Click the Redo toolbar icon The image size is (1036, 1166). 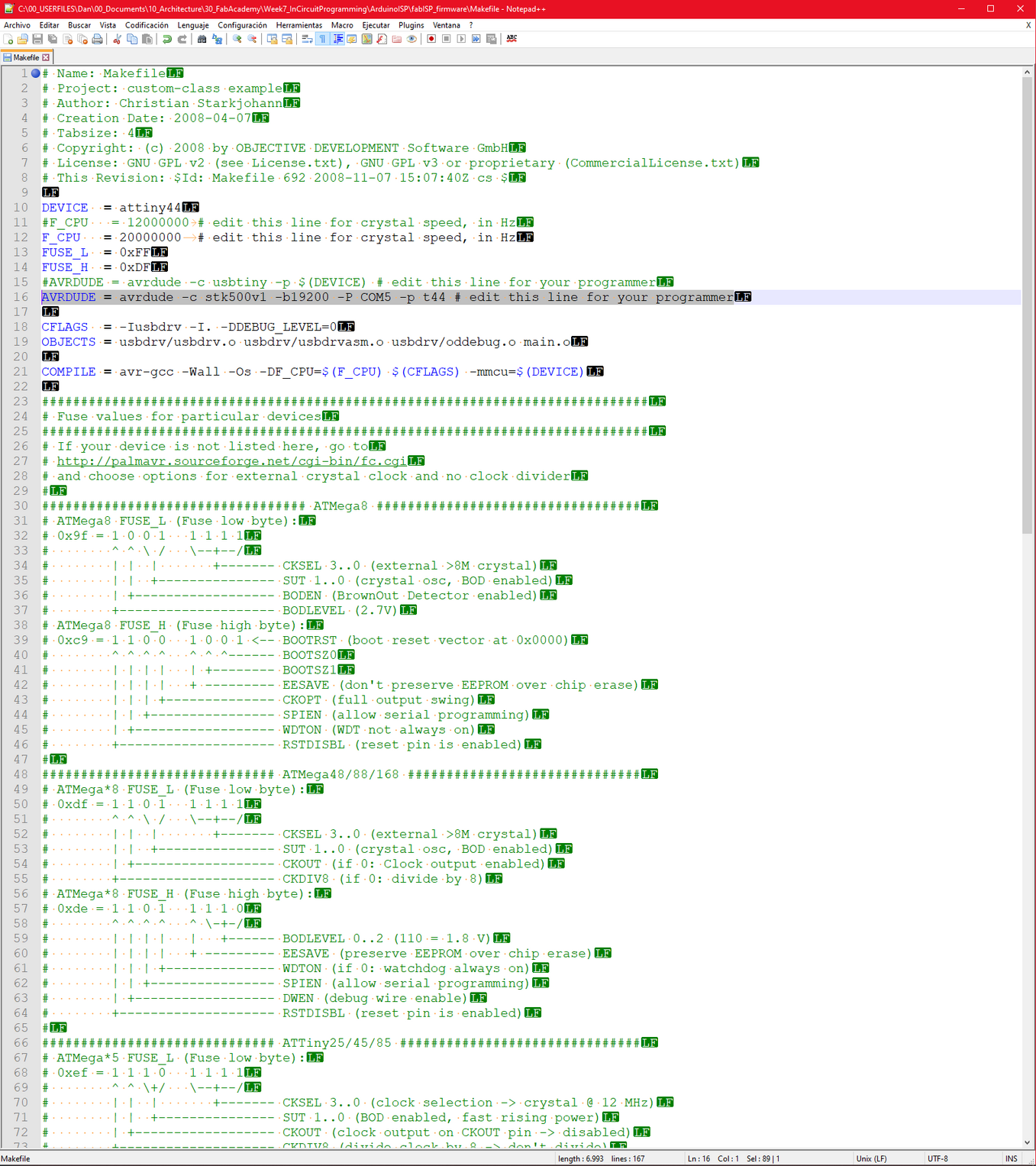pos(182,39)
